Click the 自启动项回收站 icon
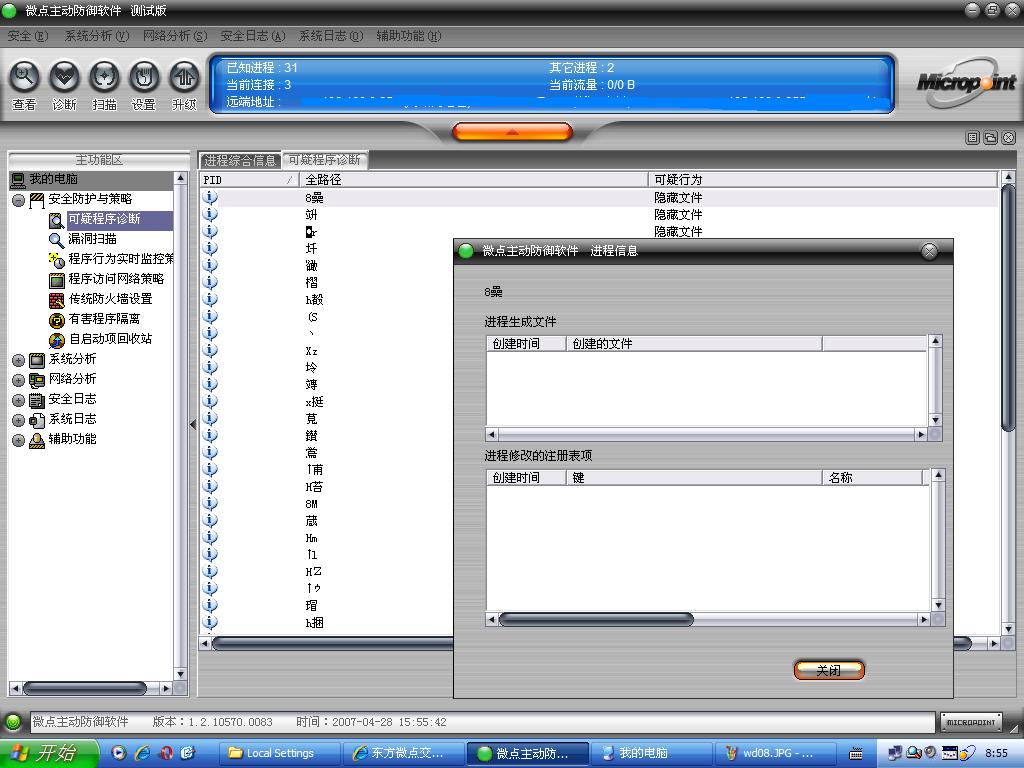Image resolution: width=1024 pixels, height=768 pixels. coord(57,340)
